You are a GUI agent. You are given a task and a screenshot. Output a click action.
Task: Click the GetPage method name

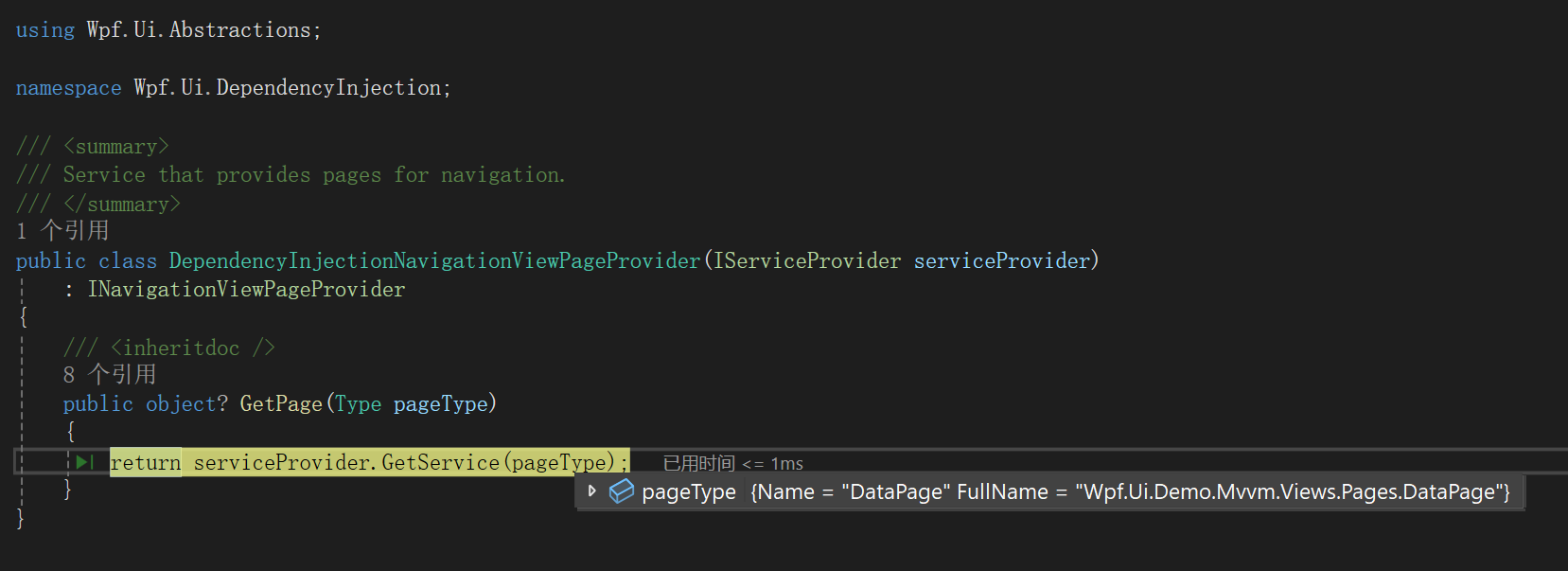click(281, 403)
